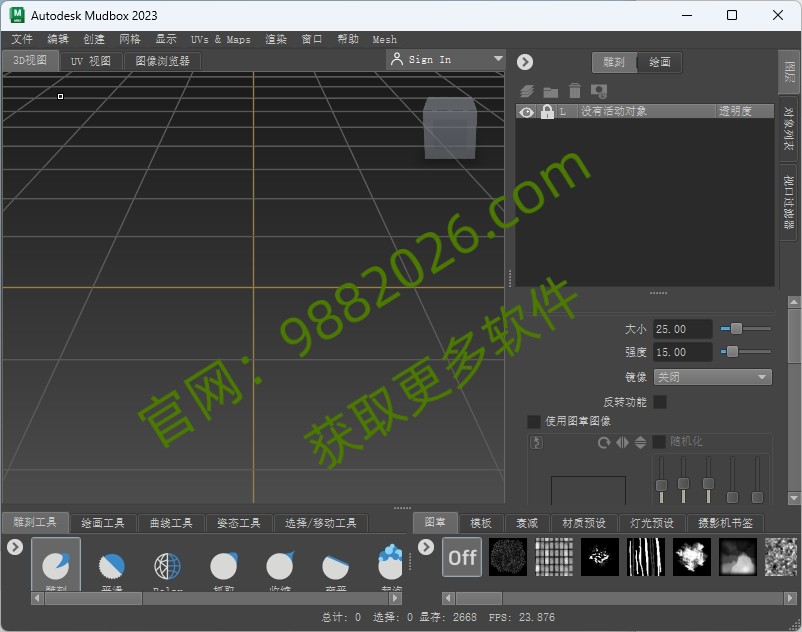Click properties panel scroll up arrow
The image size is (802, 632).
point(794,302)
